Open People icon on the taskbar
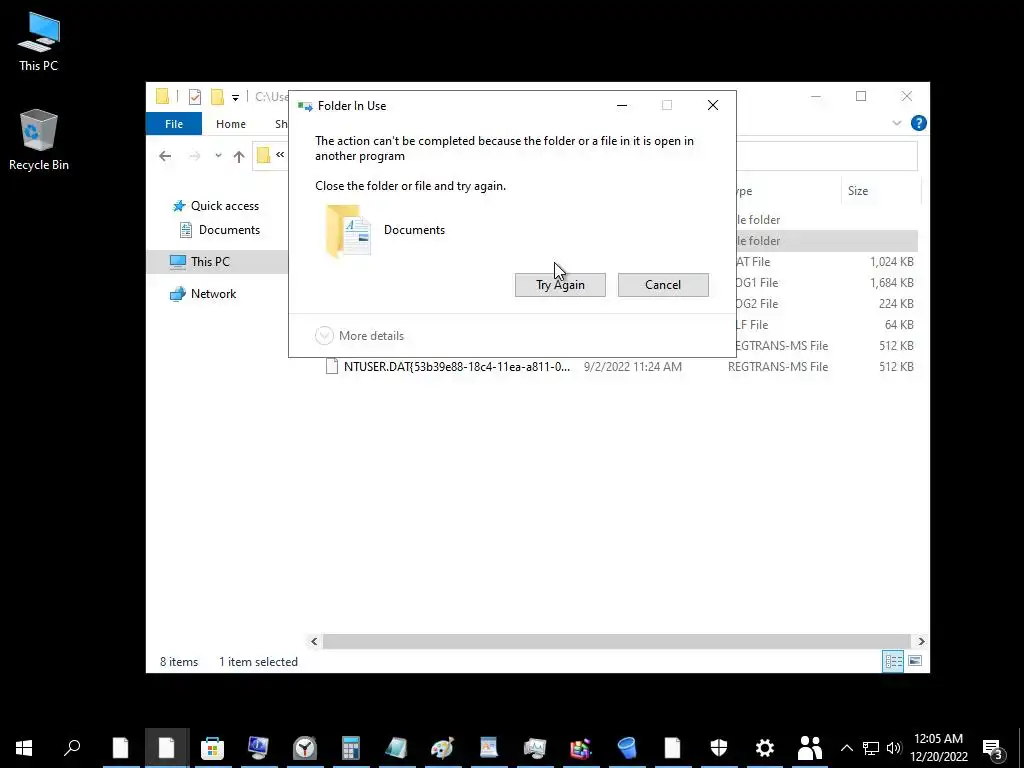Screen dimensions: 1024x768 810,748
